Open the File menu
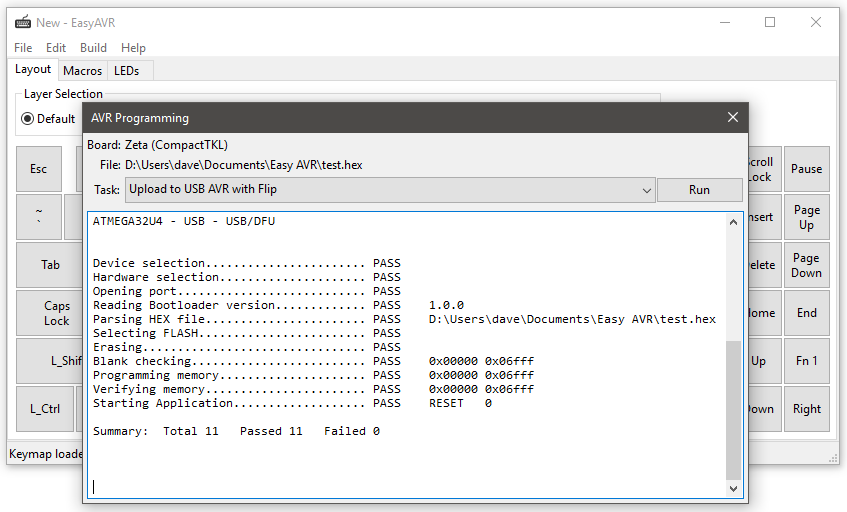The height and width of the screenshot is (512, 847). click(x=23, y=48)
